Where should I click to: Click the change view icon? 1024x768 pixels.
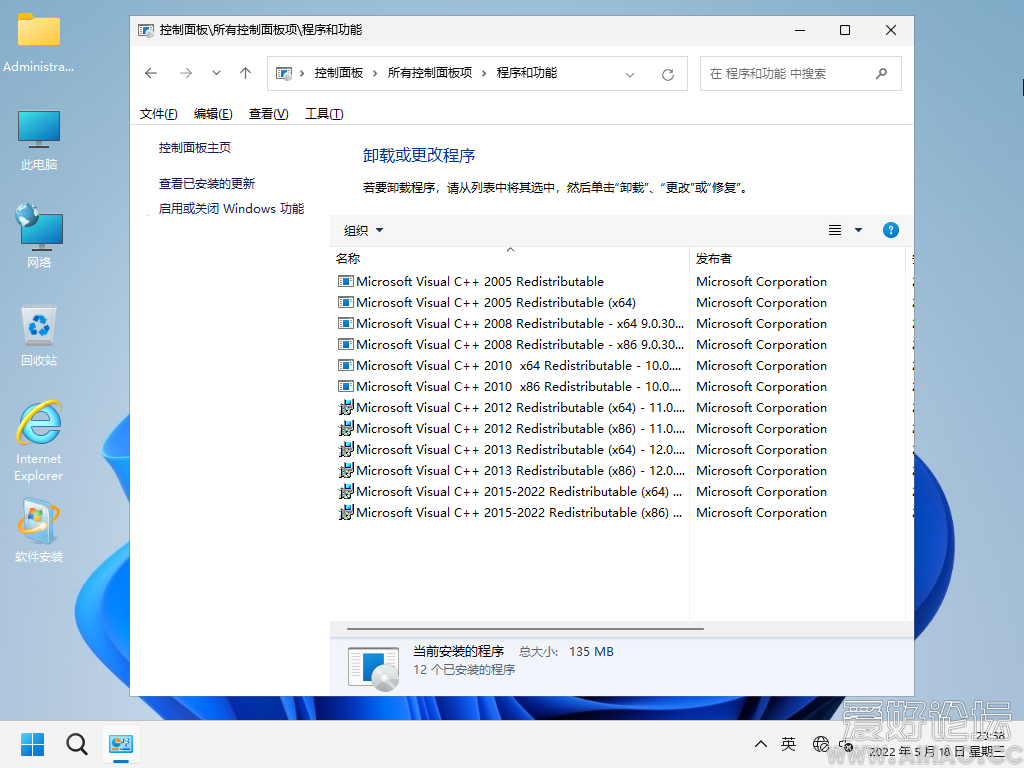pyautogui.click(x=835, y=230)
